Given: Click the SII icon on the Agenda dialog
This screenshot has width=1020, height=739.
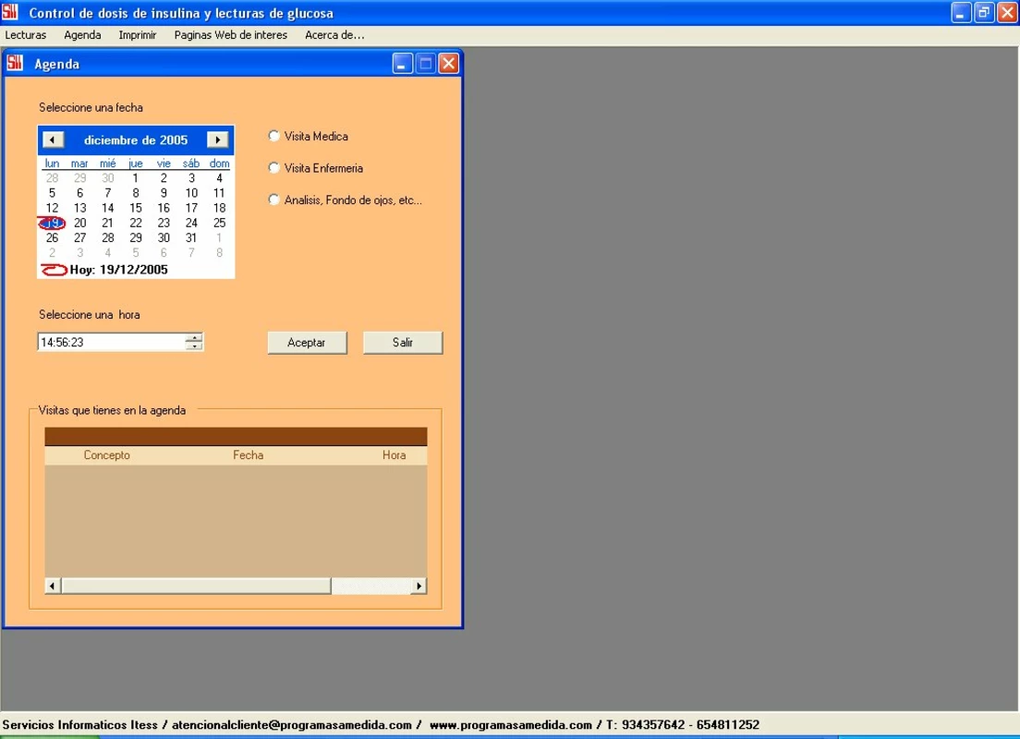Looking at the screenshot, I should (x=14, y=62).
